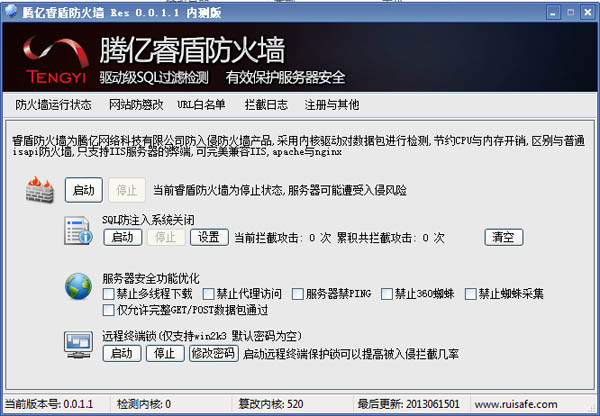Stop the remote terminal lock 停止

(165, 353)
